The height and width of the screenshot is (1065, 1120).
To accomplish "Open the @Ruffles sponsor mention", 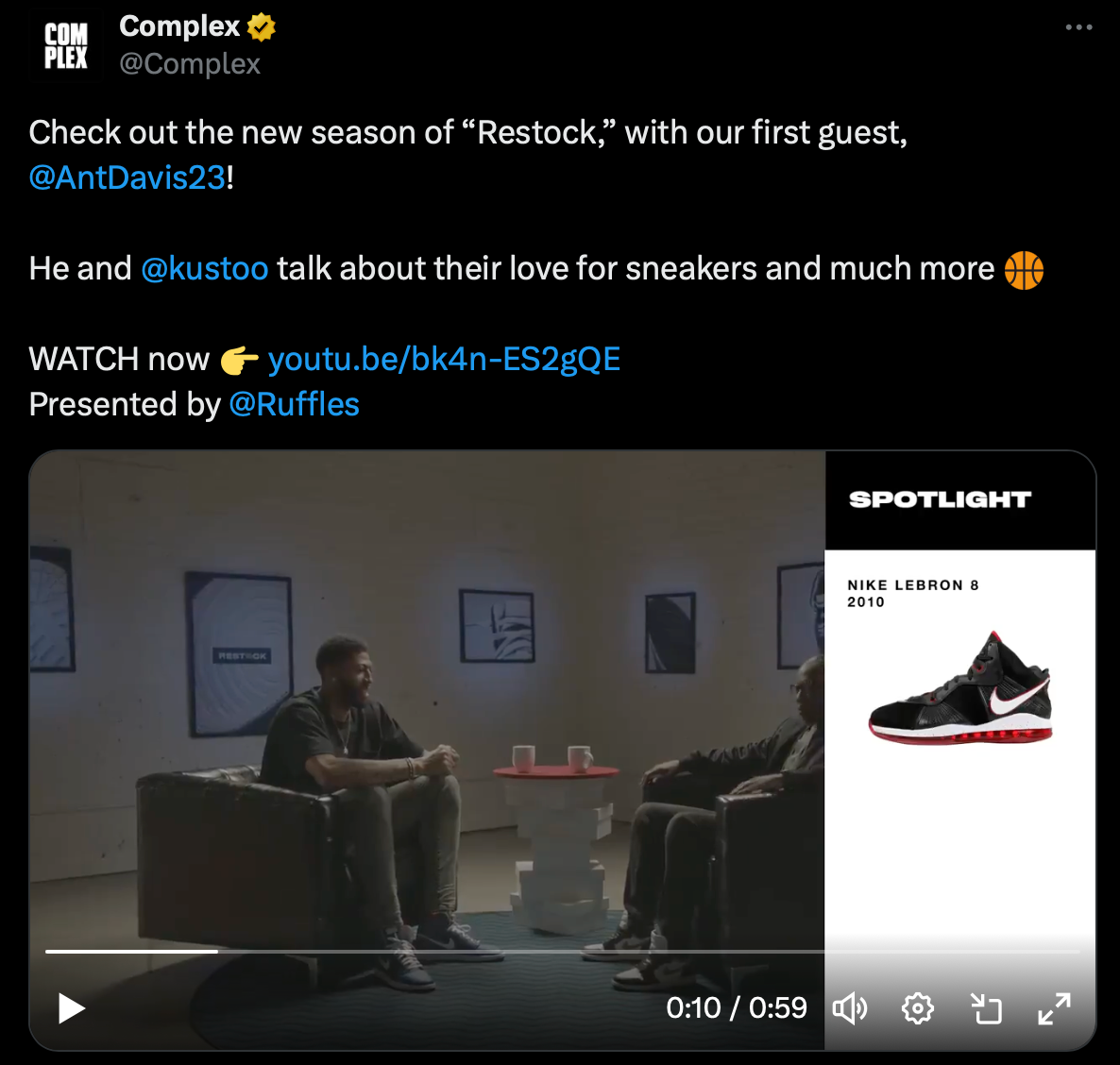I will pos(295,404).
